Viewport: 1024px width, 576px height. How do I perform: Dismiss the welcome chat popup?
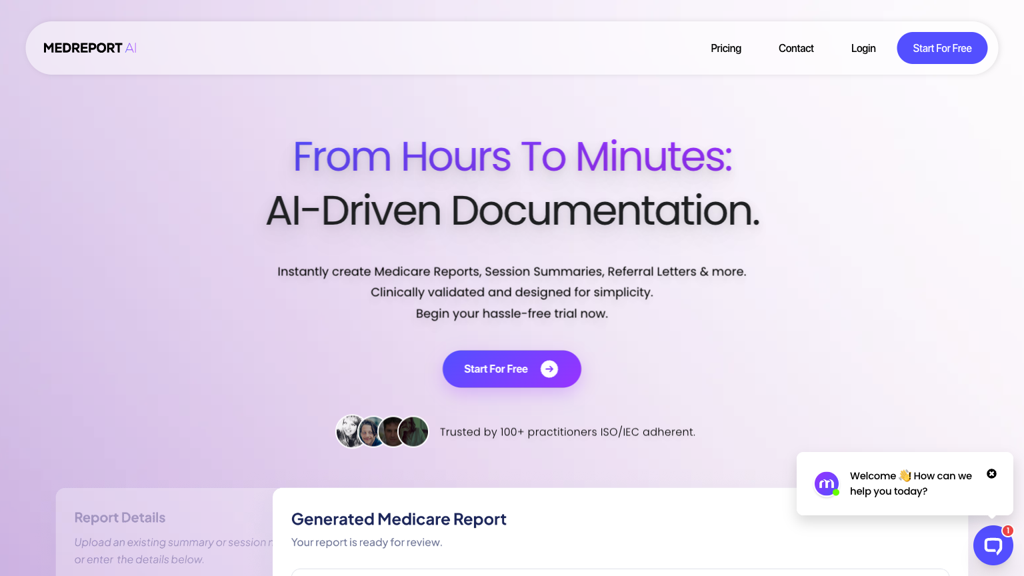[x=991, y=473]
